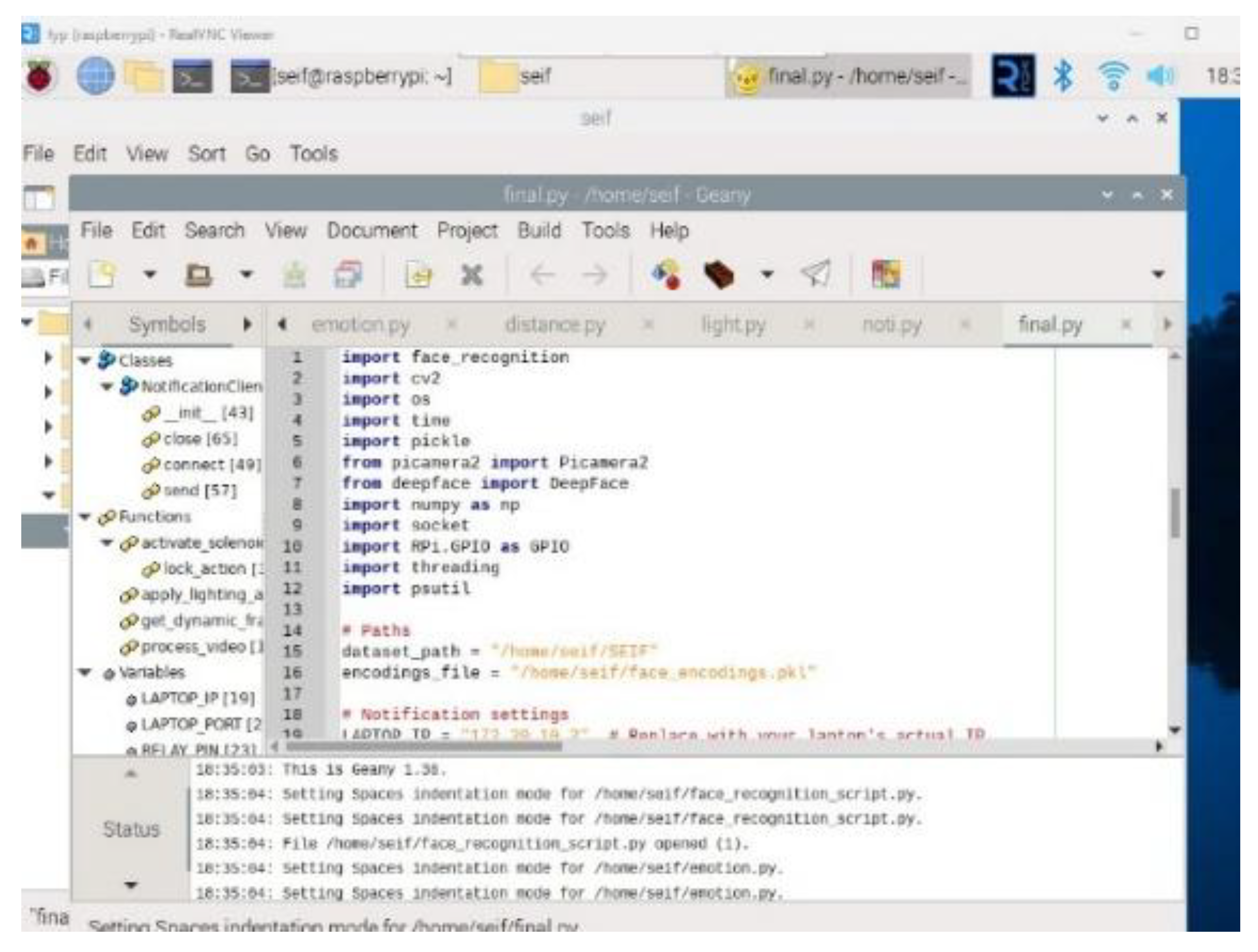Click the build brick icon
The image size is (1258, 952).
(x=718, y=275)
